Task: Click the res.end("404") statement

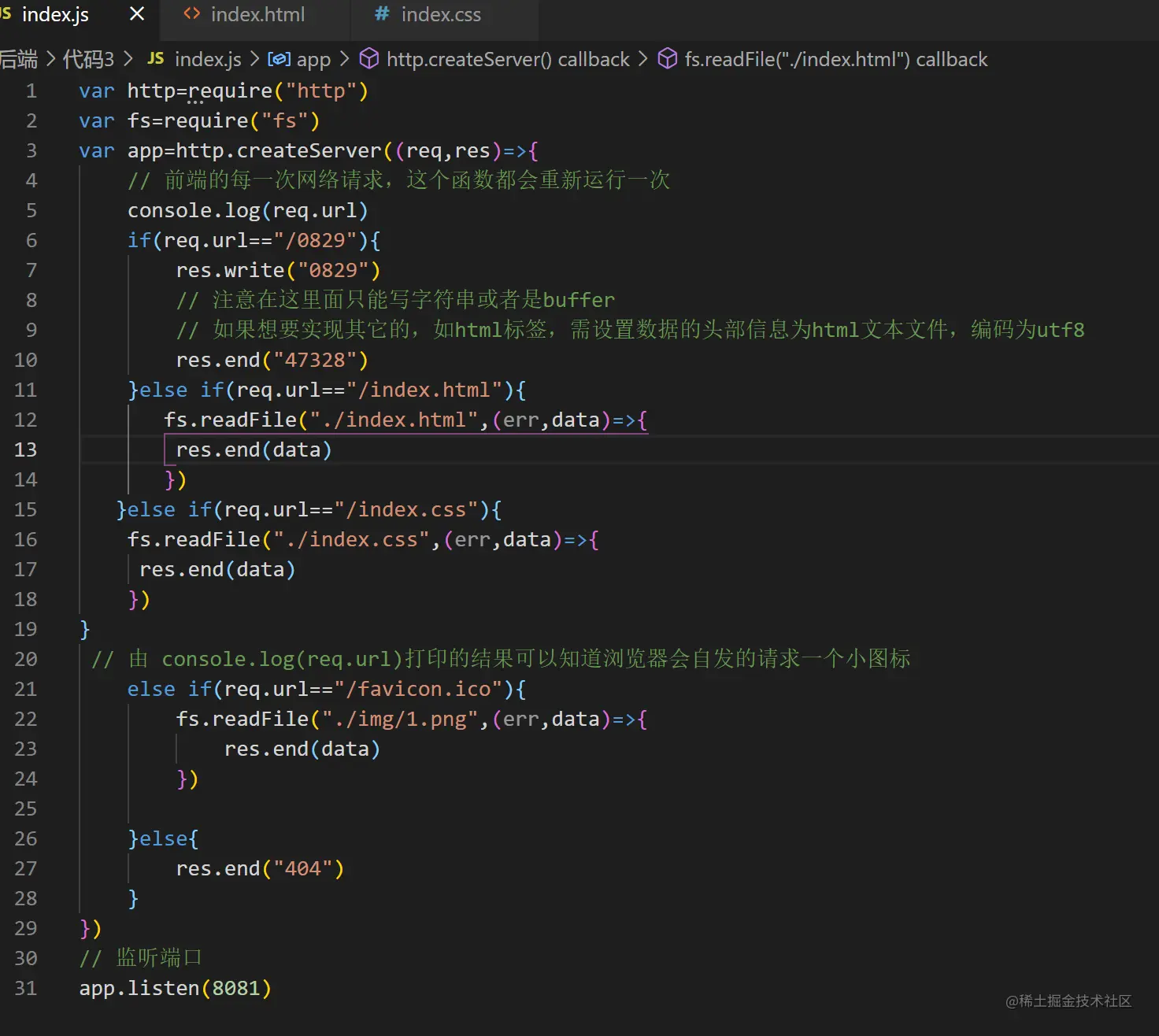Action: coord(260,868)
